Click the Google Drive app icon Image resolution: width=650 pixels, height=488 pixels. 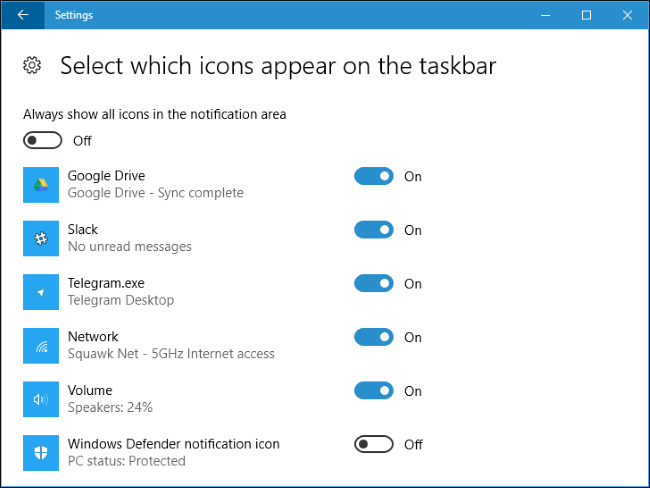tap(41, 184)
